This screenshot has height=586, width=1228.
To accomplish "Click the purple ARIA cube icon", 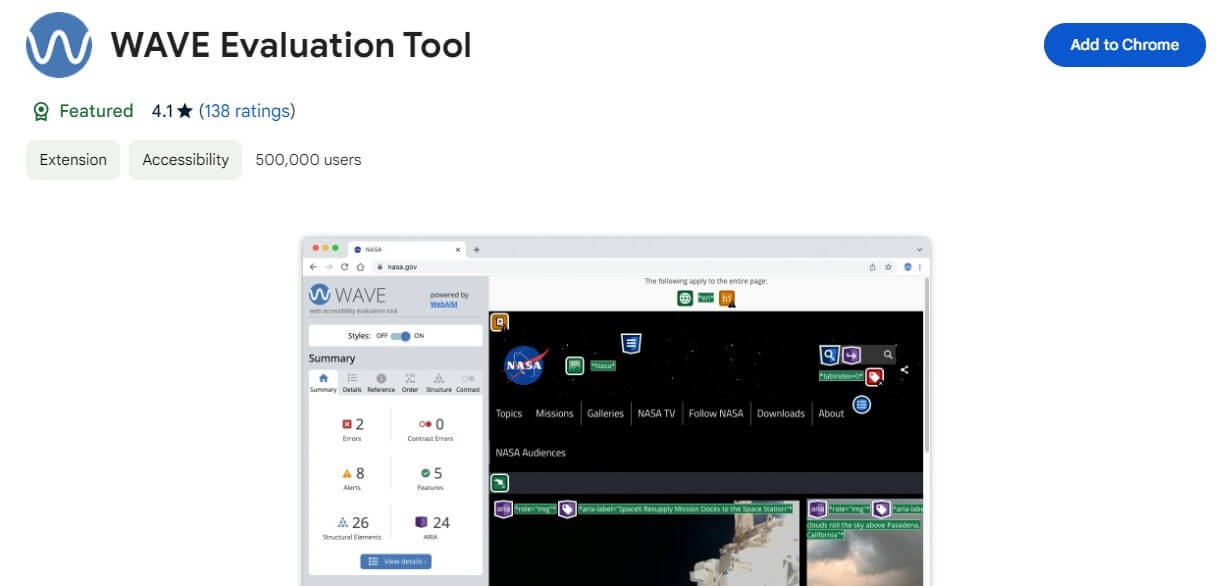I will (421, 522).
